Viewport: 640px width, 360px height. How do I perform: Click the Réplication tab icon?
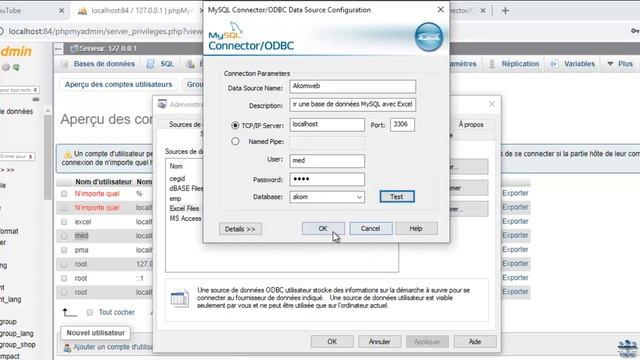point(492,64)
